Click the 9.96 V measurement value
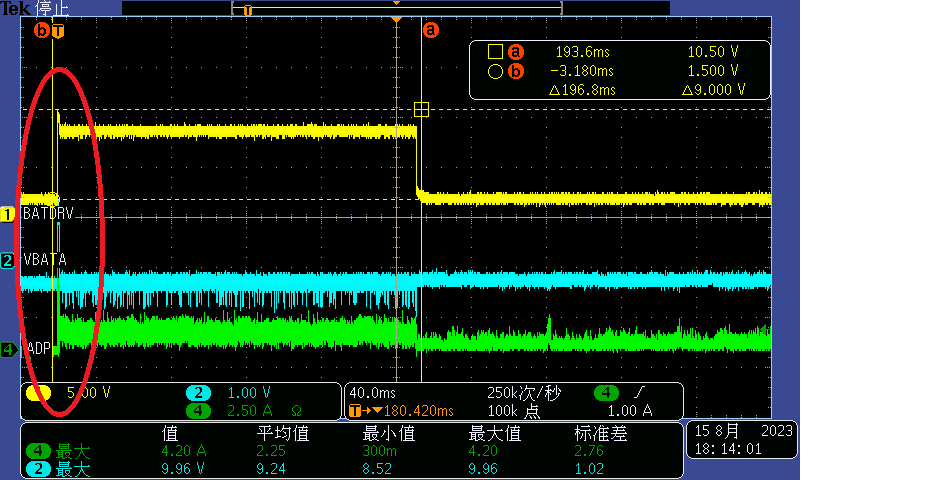 (182, 468)
